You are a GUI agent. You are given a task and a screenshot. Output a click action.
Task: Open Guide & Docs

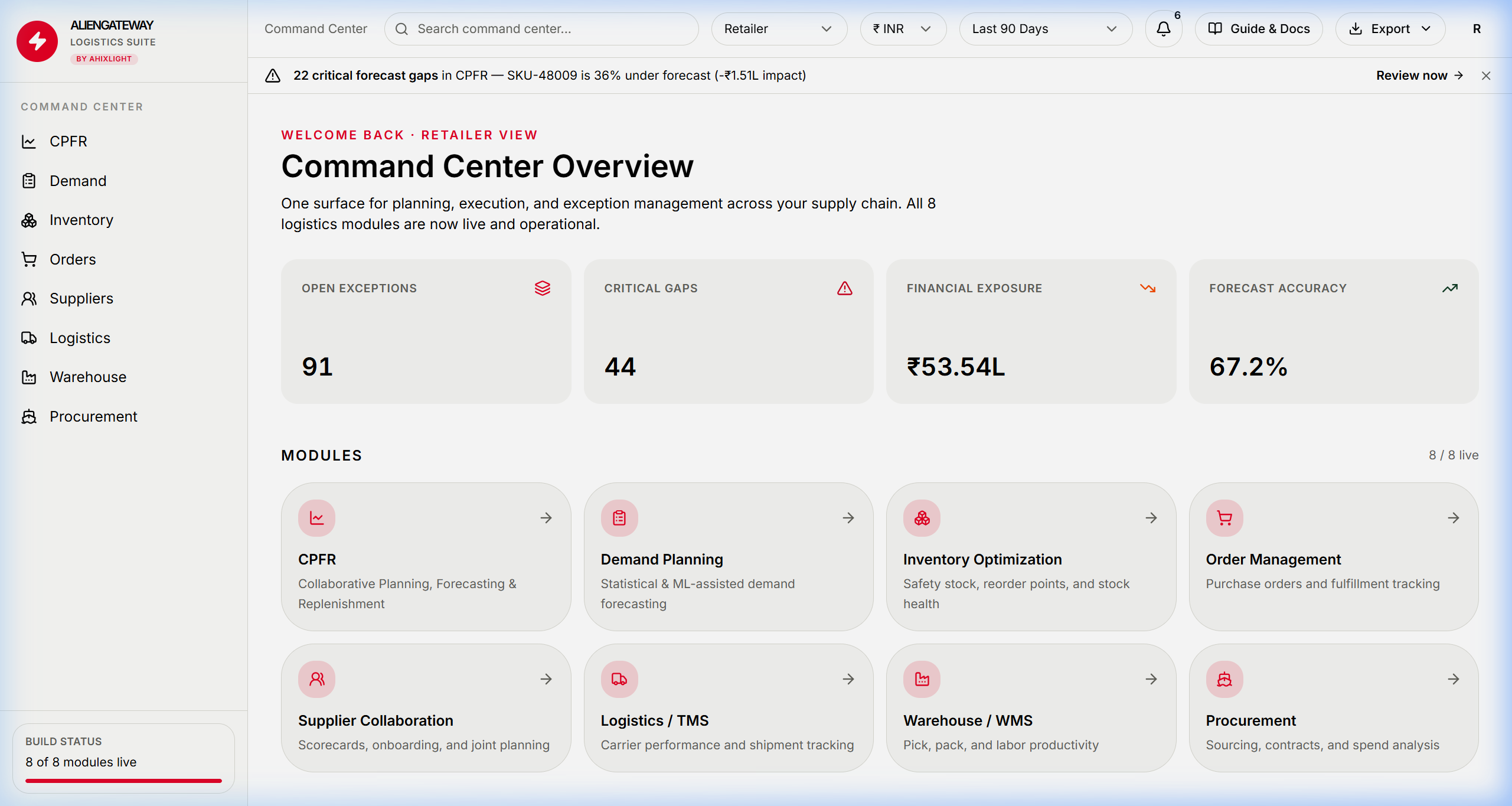click(x=1259, y=29)
